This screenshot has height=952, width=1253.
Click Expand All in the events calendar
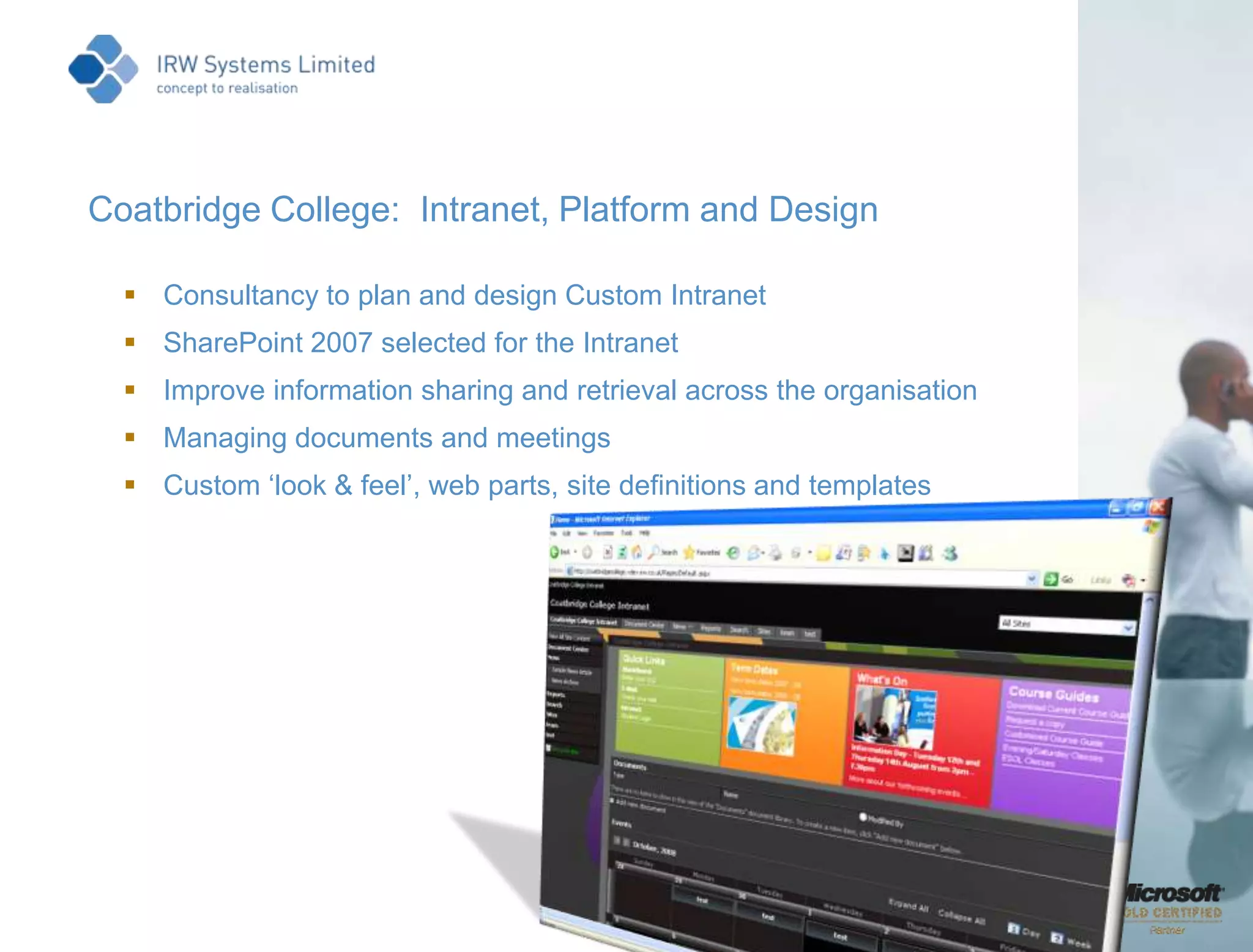(908, 905)
